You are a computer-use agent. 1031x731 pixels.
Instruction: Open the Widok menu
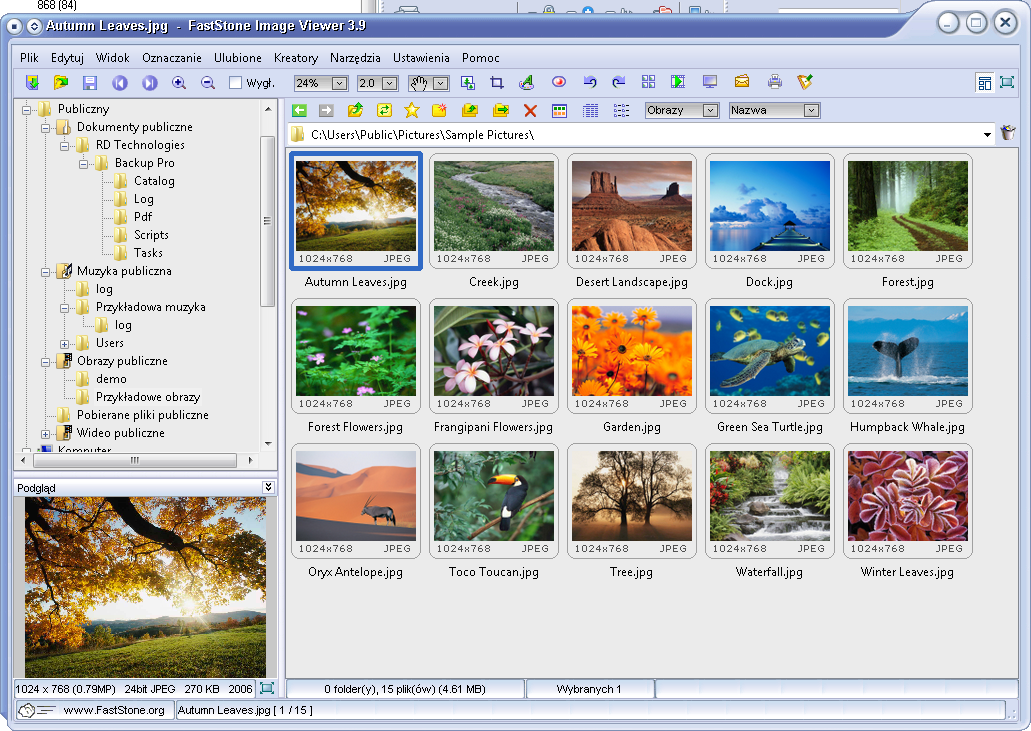click(x=113, y=58)
